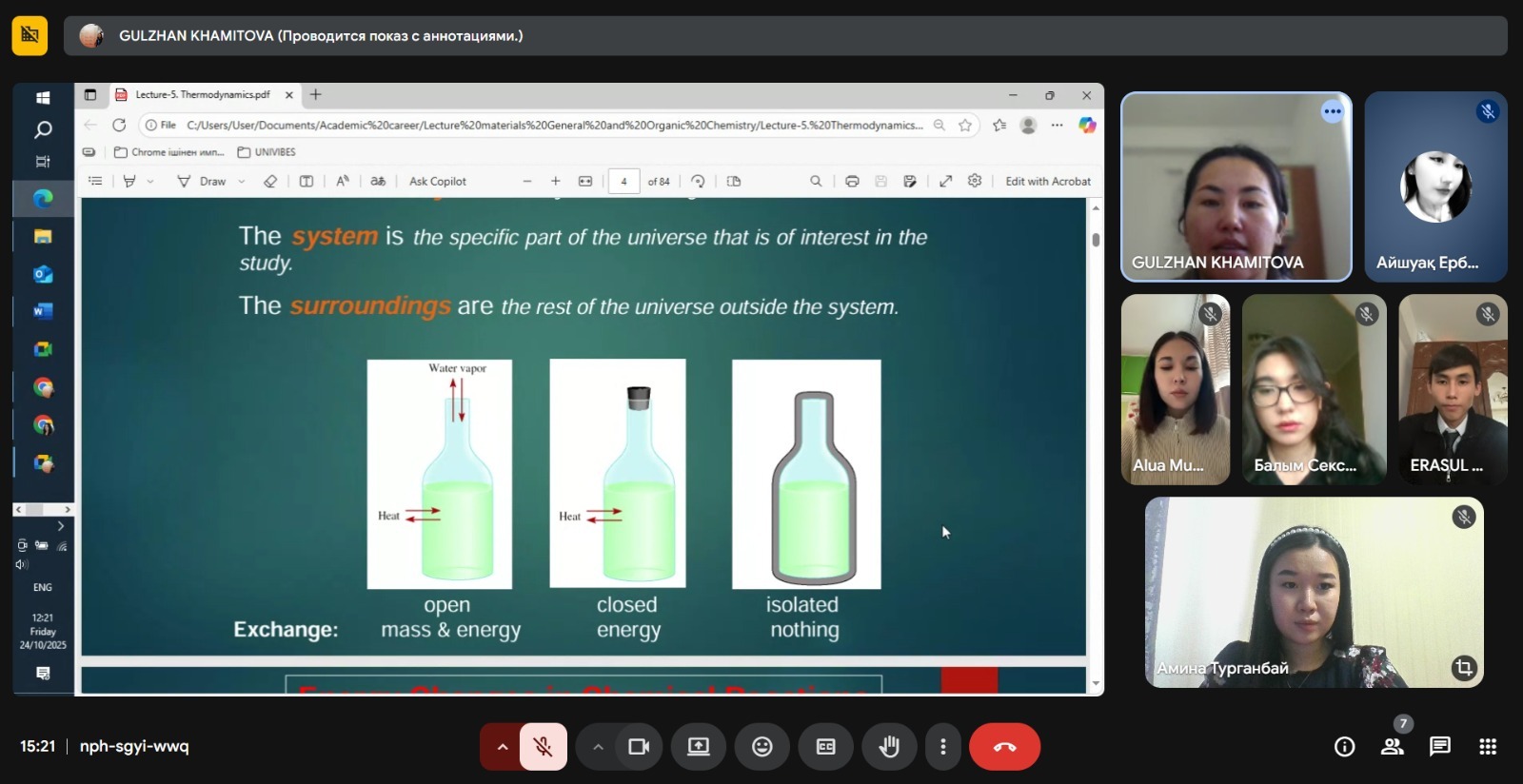The image size is (1523, 784).
Task: Open the chat with everyone panel
Action: click(x=1439, y=747)
